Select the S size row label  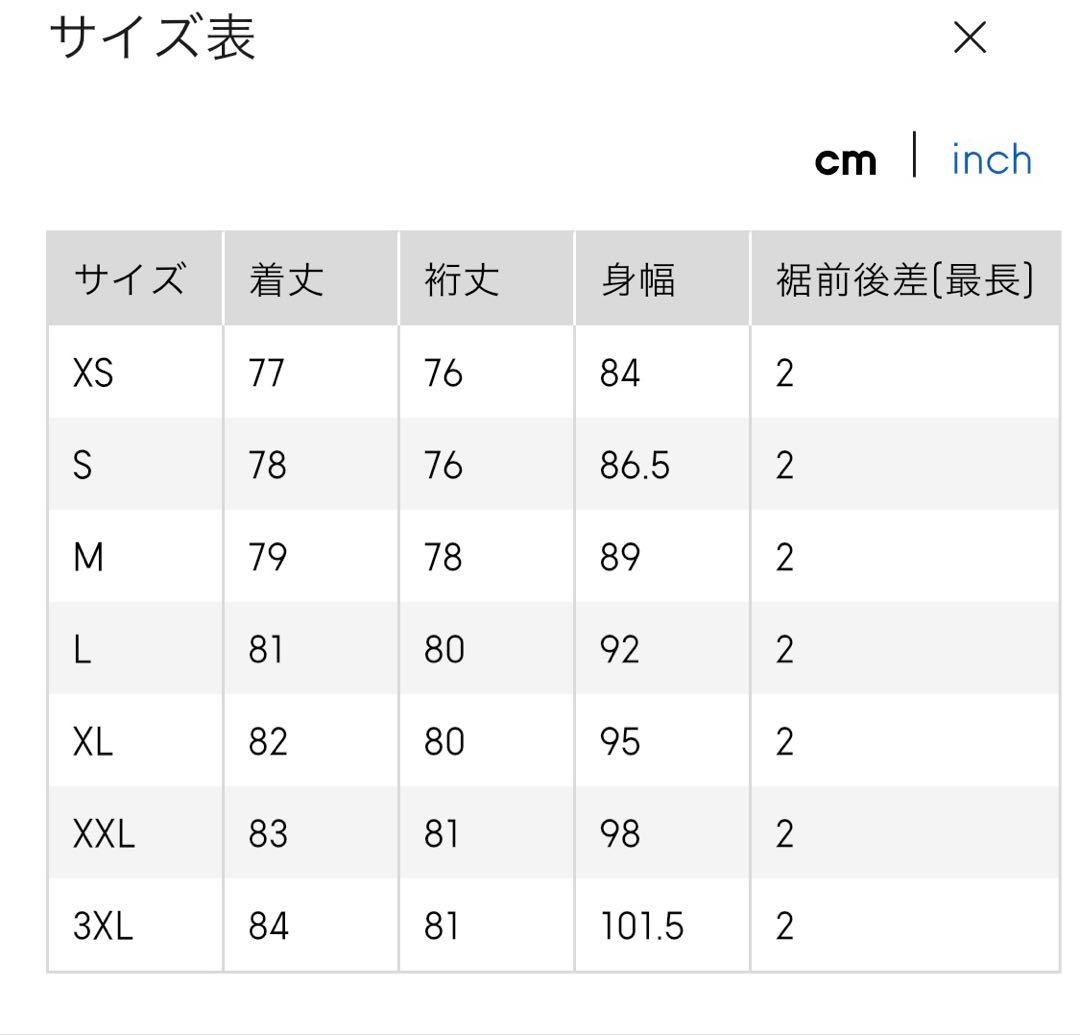(82, 465)
